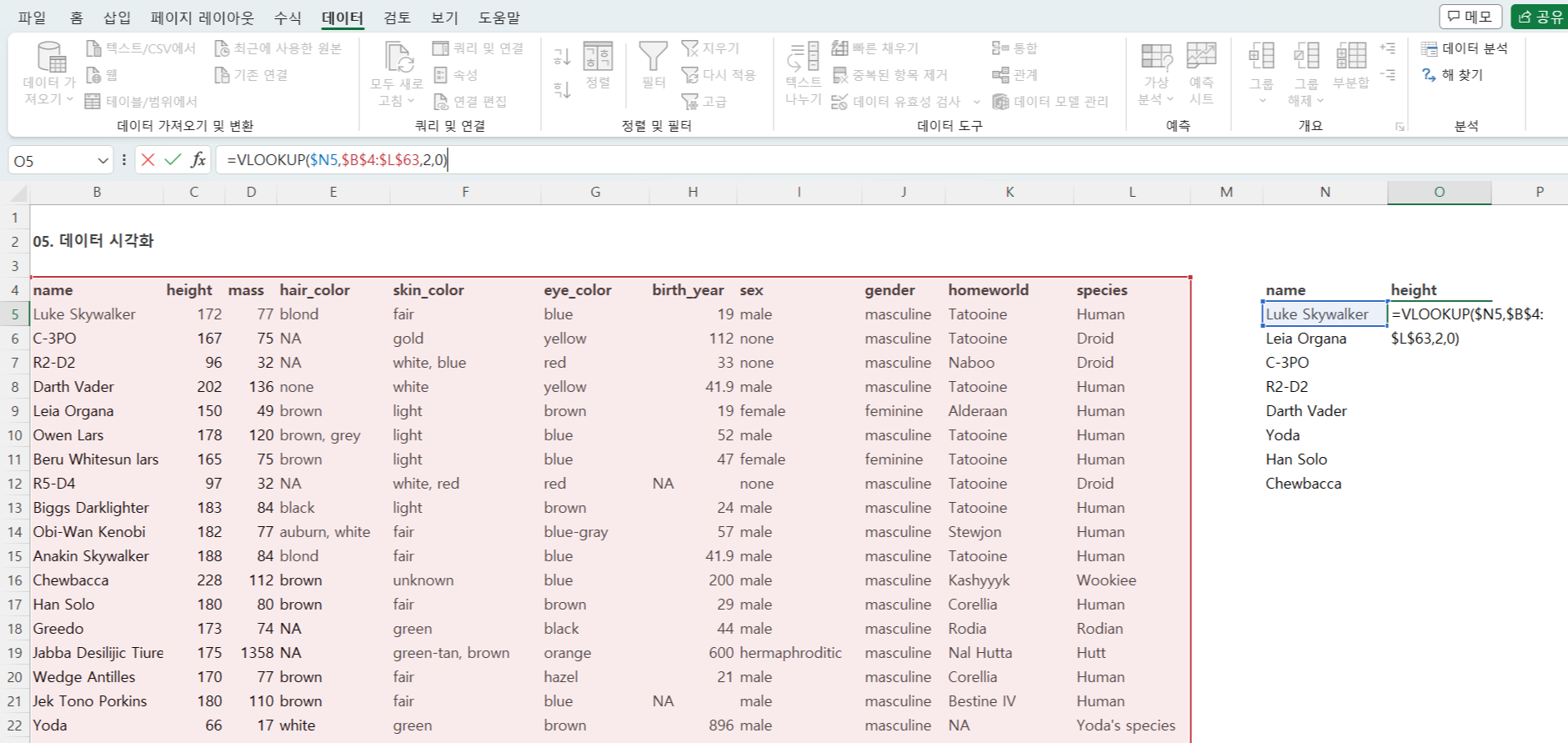Viewport: 1568px width, 743px height.
Task: Import data from 웹
Action: coord(102,75)
